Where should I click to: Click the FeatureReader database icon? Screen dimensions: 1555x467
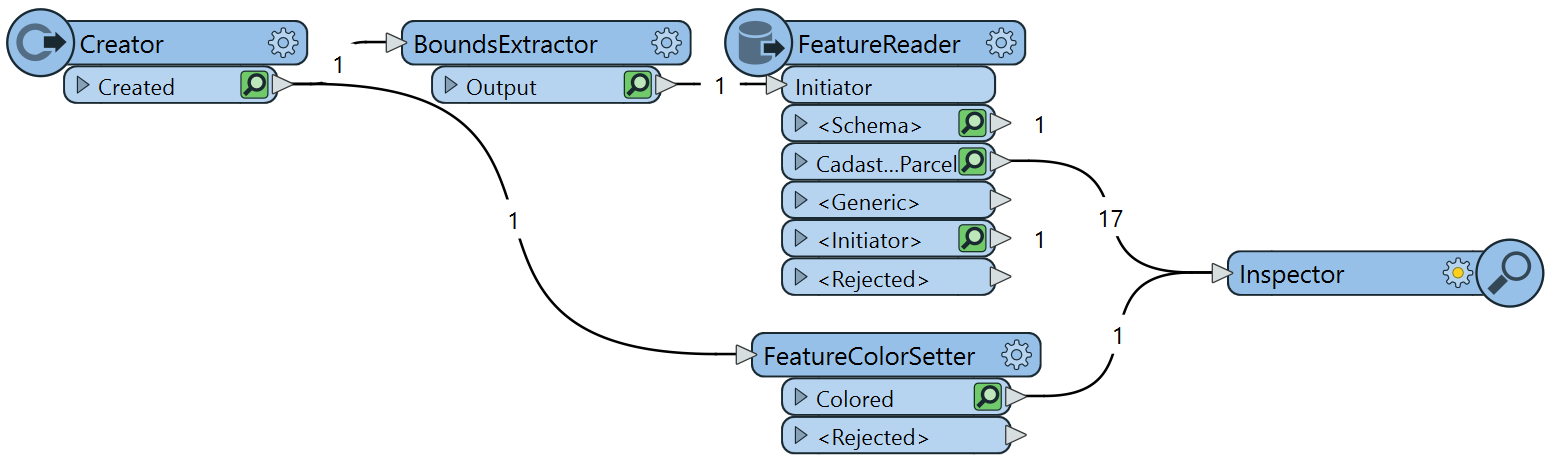tap(758, 44)
